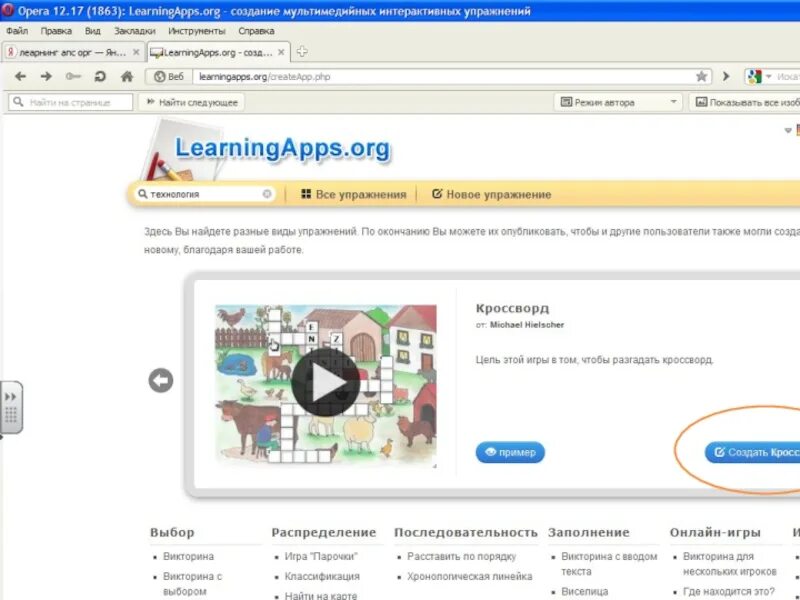Open the language selector arrow at top right

pyautogui.click(x=788, y=131)
